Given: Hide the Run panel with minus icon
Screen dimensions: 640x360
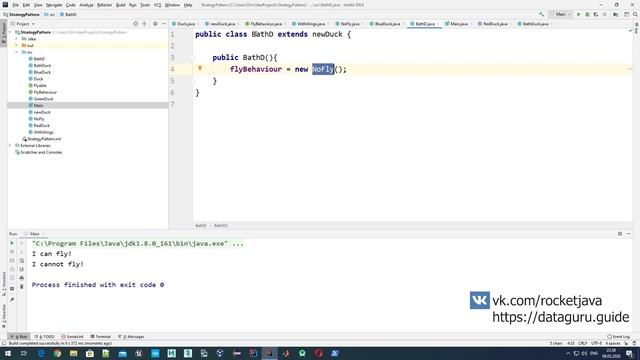Looking at the screenshot, I should 629,234.
